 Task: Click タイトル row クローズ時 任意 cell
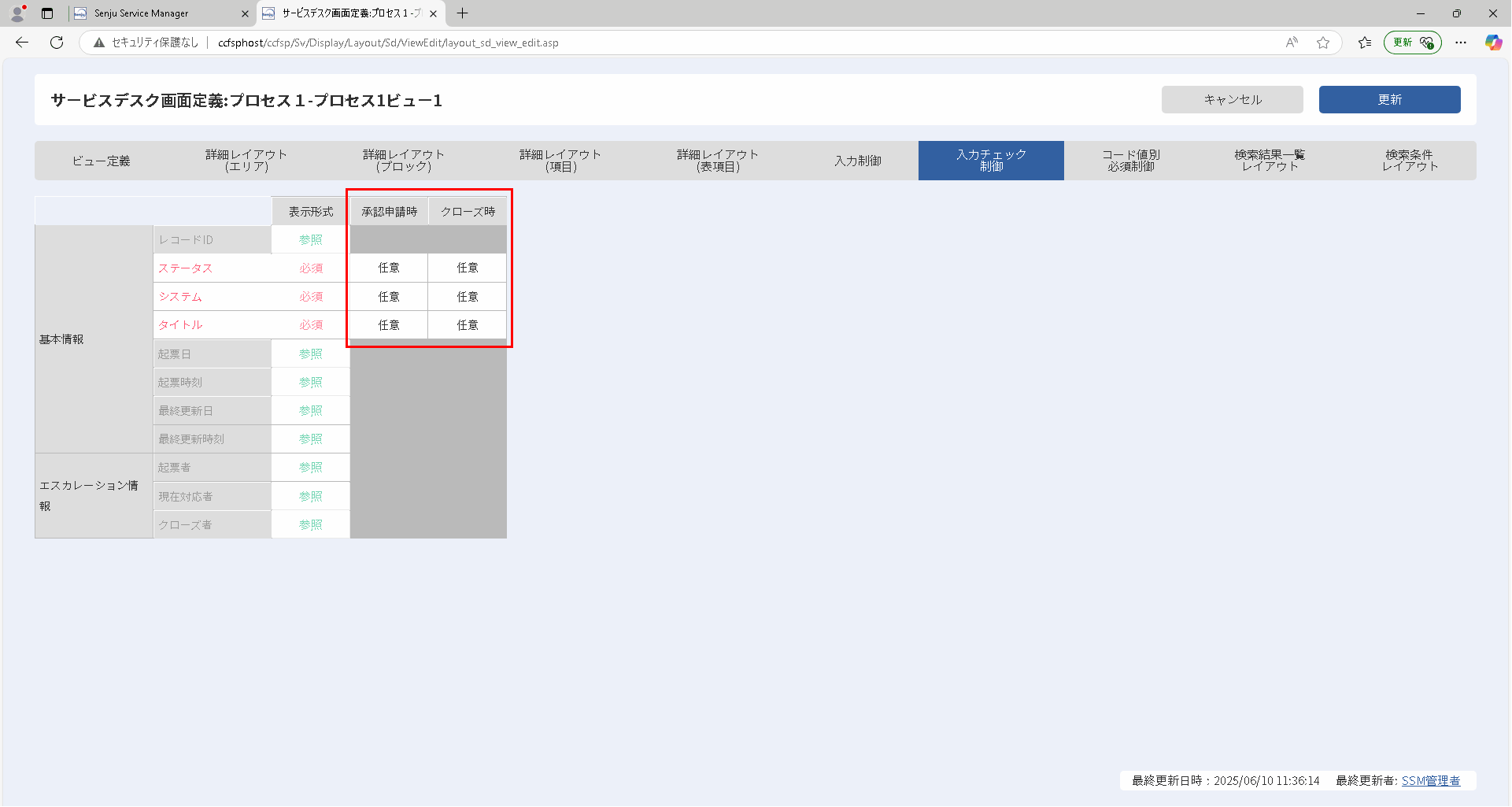click(468, 325)
